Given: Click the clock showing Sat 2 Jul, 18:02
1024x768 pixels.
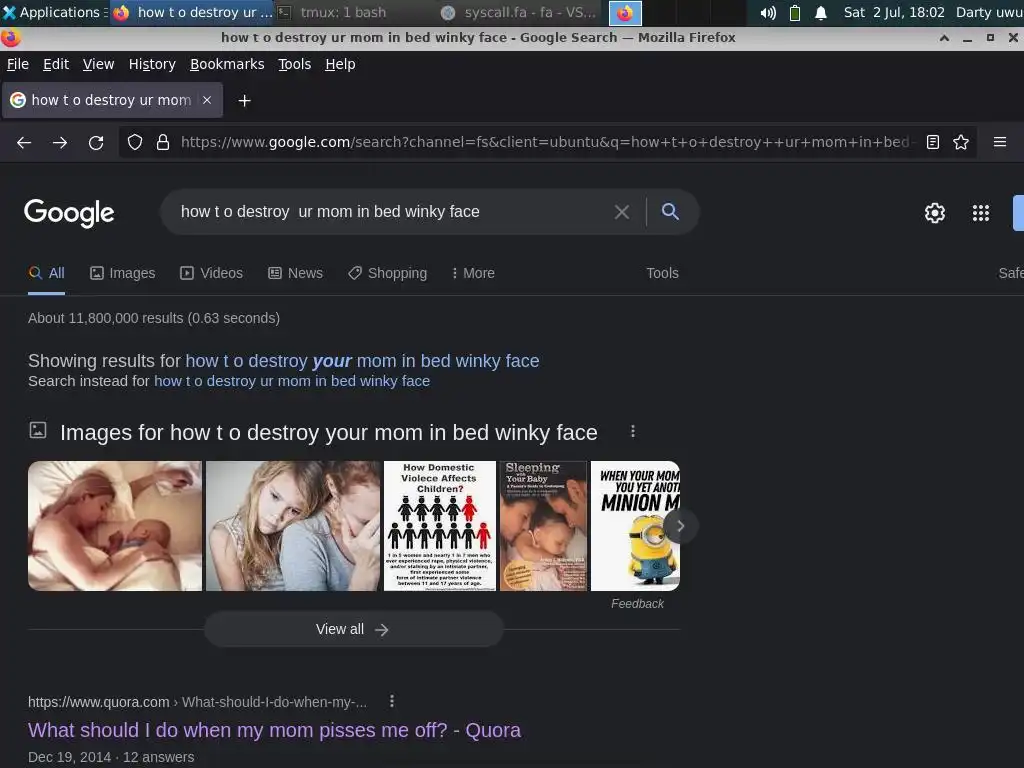Looking at the screenshot, I should (x=893, y=12).
